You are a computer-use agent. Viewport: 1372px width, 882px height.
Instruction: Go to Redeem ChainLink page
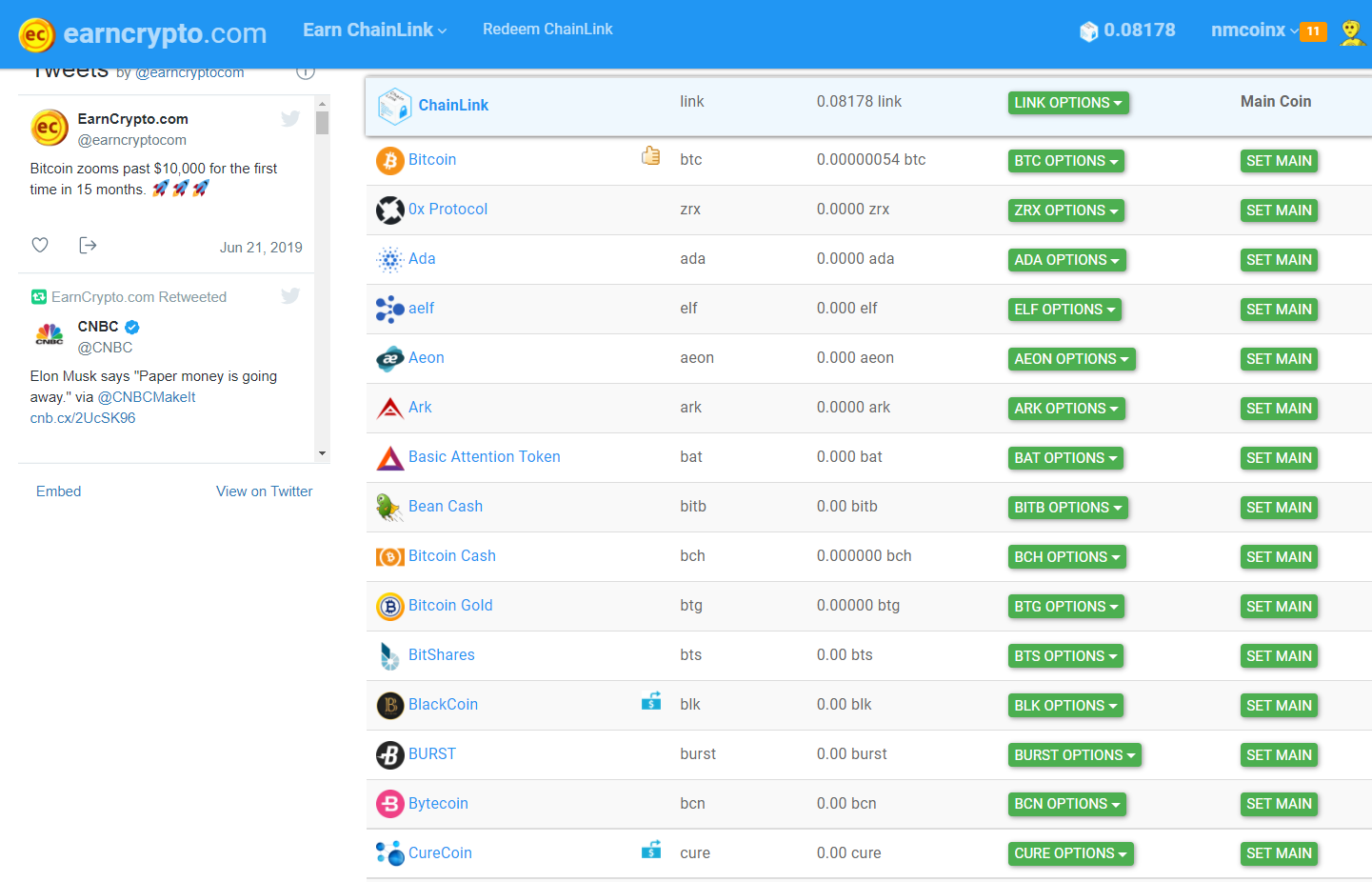click(547, 30)
